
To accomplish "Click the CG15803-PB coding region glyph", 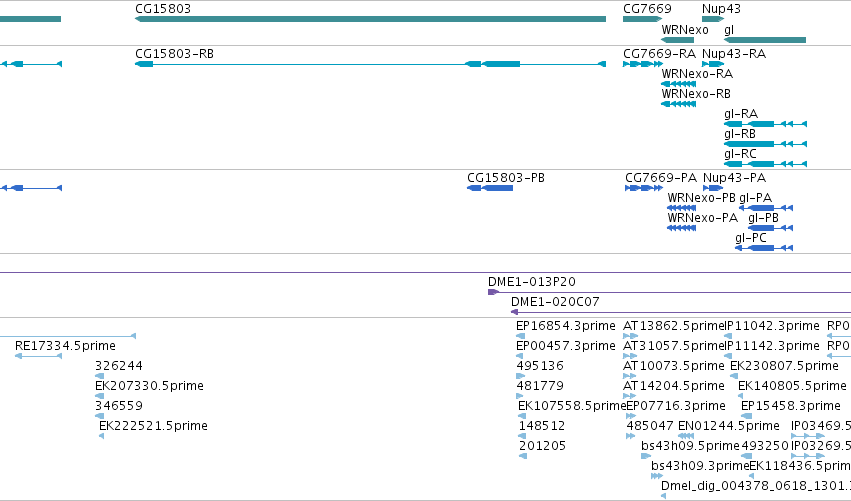I will coord(490,188).
